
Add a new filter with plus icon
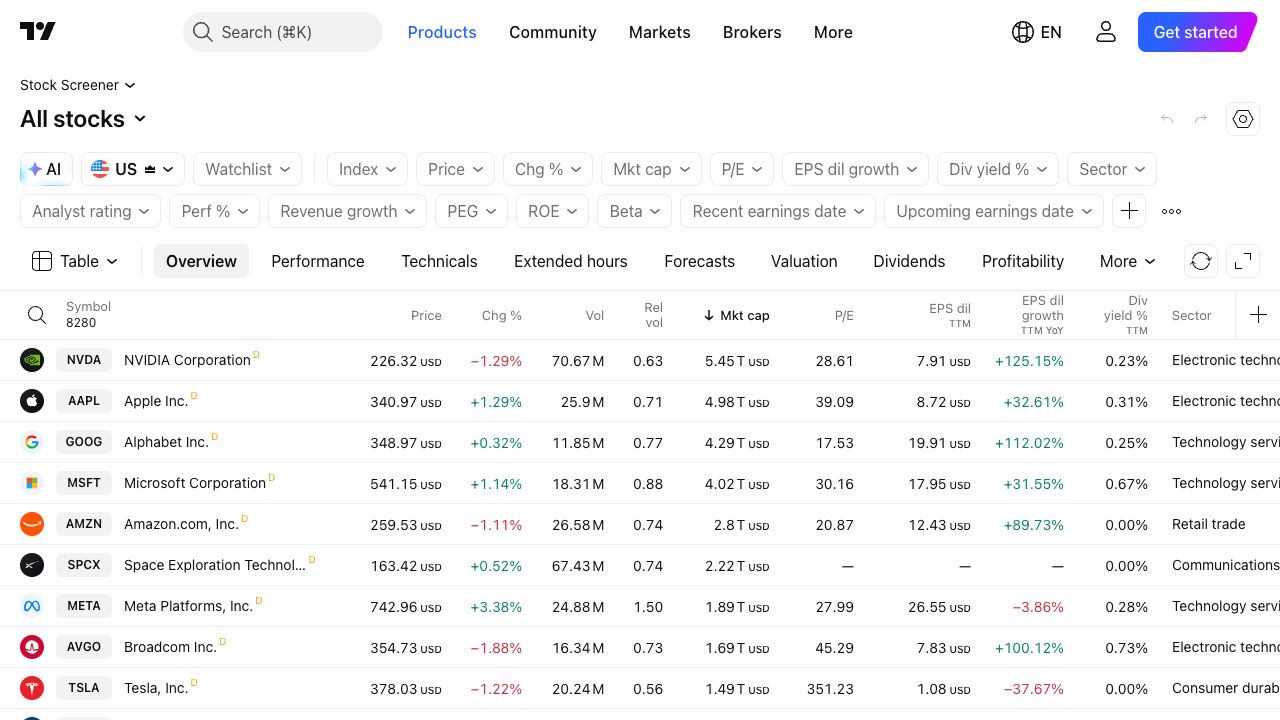(x=1129, y=211)
